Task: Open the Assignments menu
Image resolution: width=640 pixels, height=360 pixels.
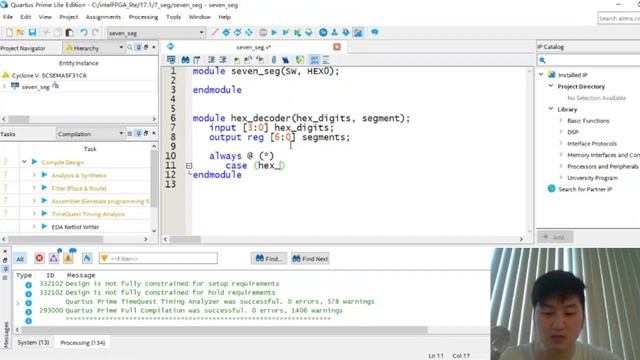Action: (103, 17)
